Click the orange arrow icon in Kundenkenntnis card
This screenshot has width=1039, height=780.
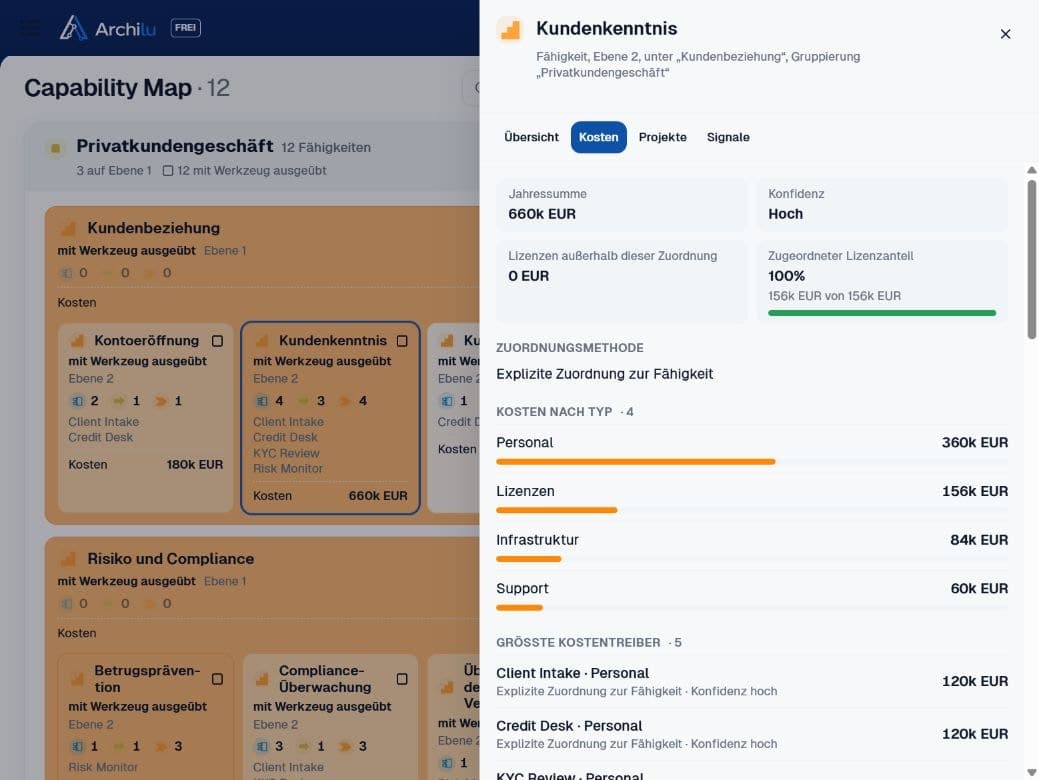(x=345, y=401)
